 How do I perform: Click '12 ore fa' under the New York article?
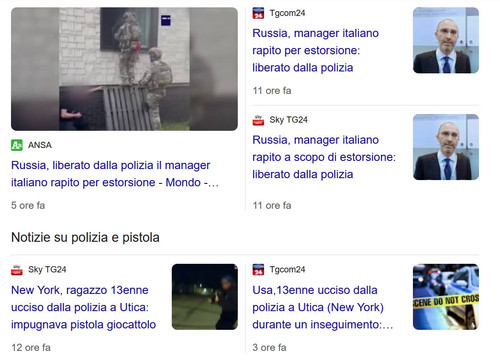click(31, 347)
